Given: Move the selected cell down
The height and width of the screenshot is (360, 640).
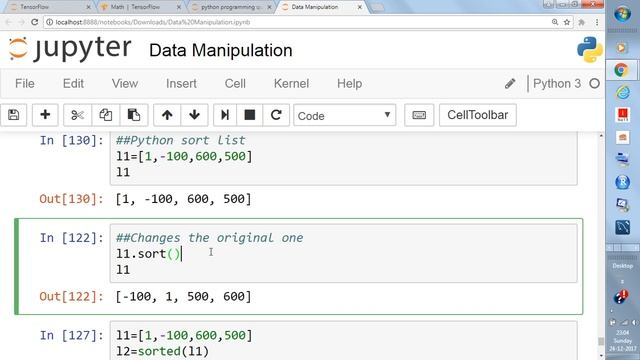Looking at the screenshot, I should (x=194, y=115).
